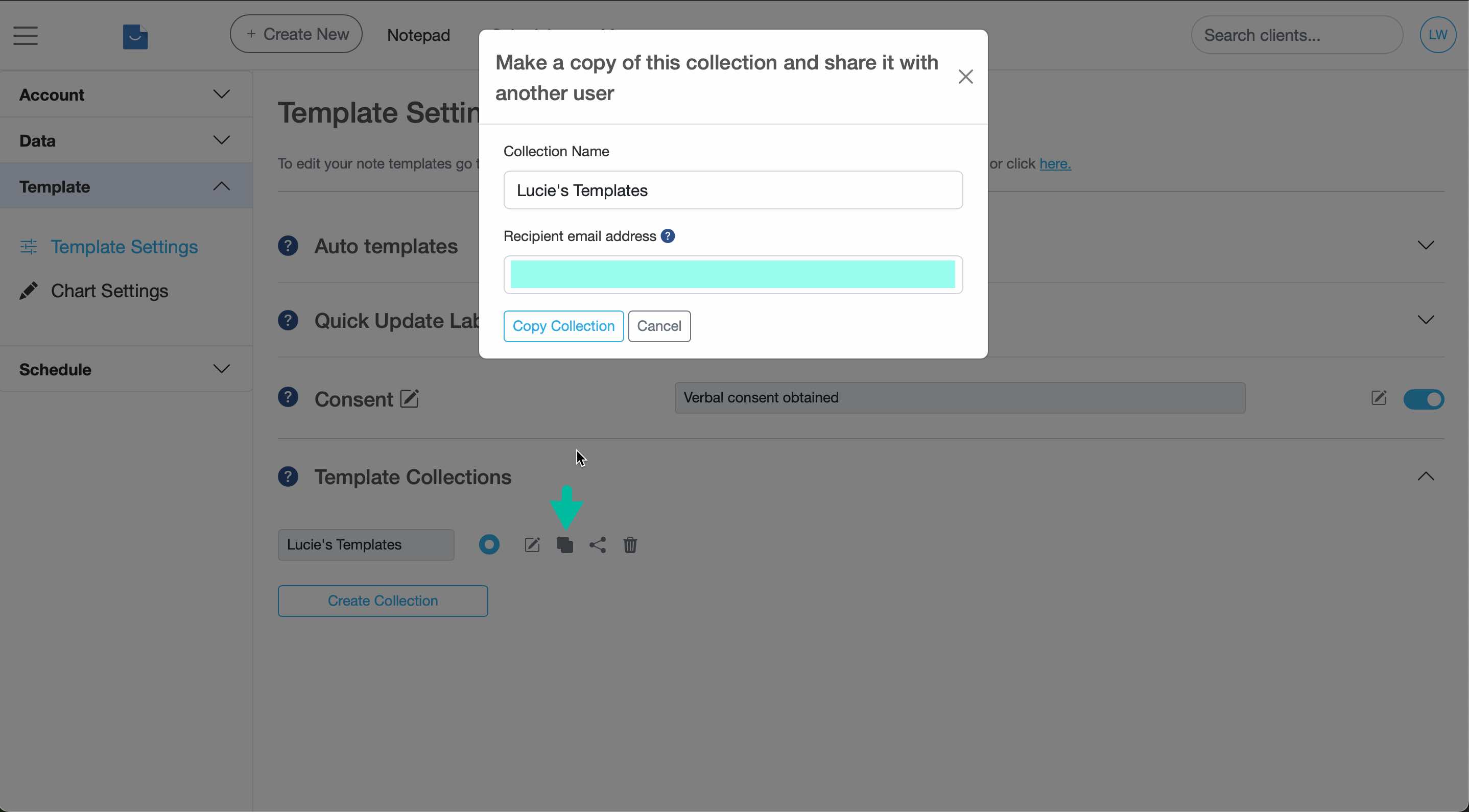1469x812 pixels.
Task: Click the duplicate icon under the green arrow
Action: 565,544
